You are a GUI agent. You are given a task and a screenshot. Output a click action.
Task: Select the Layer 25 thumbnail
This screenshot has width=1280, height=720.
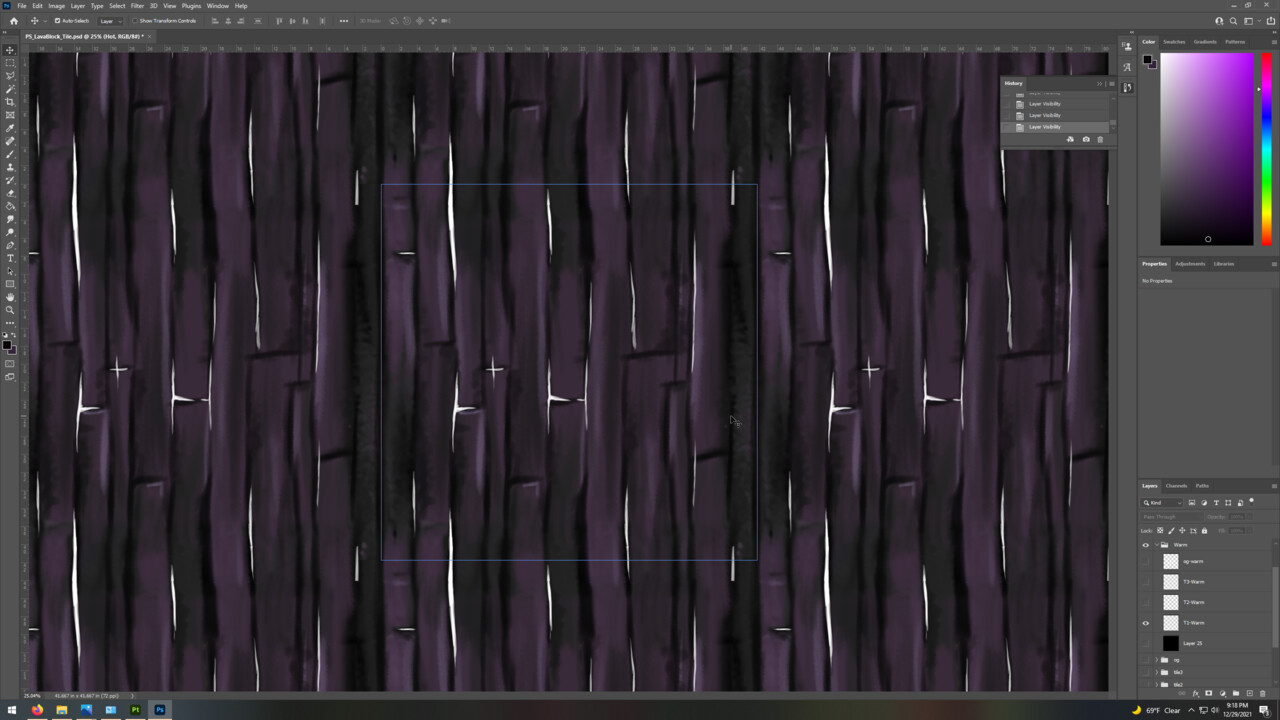[x=1170, y=643]
